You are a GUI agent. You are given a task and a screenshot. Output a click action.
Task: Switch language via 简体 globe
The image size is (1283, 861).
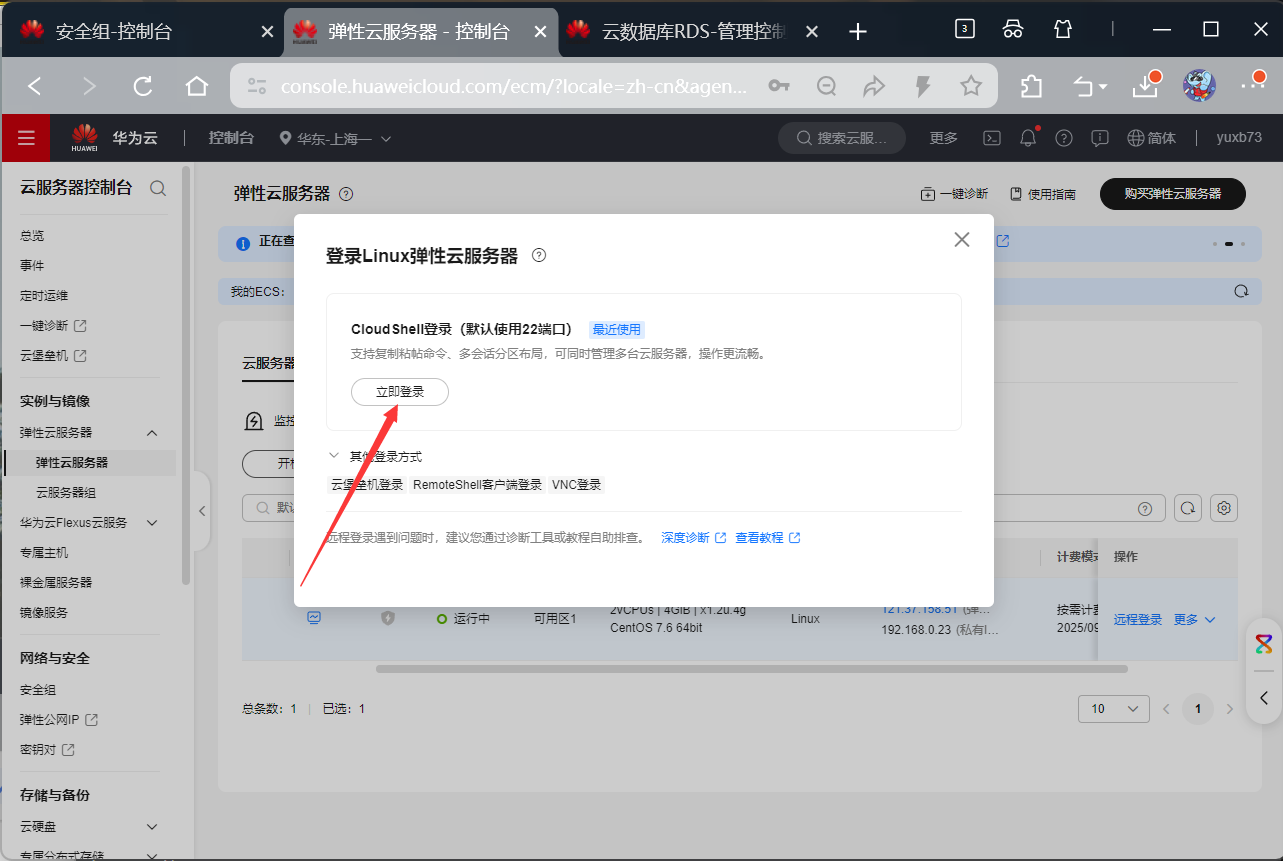[1151, 138]
